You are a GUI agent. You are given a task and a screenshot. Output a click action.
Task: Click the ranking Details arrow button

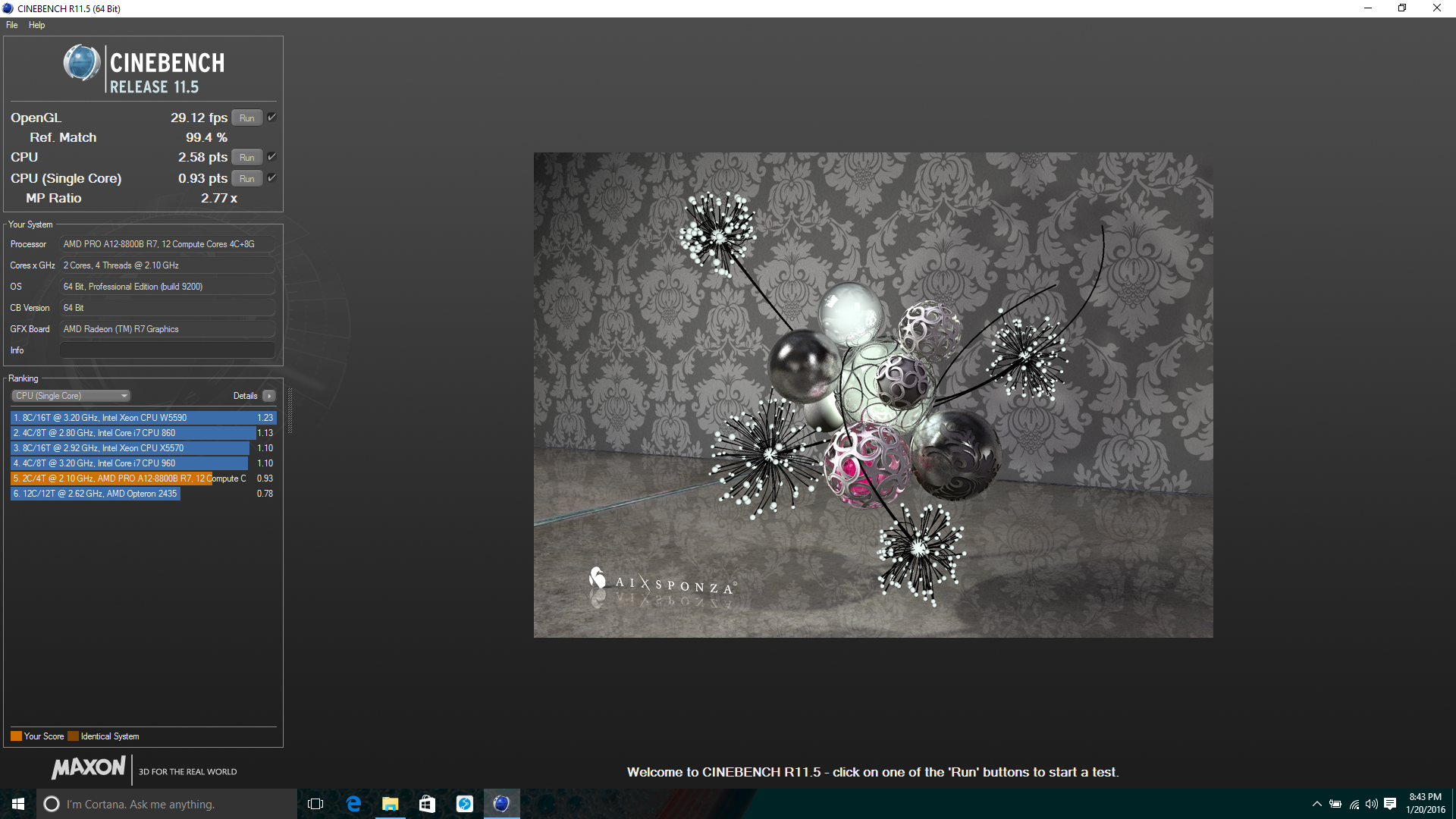[268, 396]
